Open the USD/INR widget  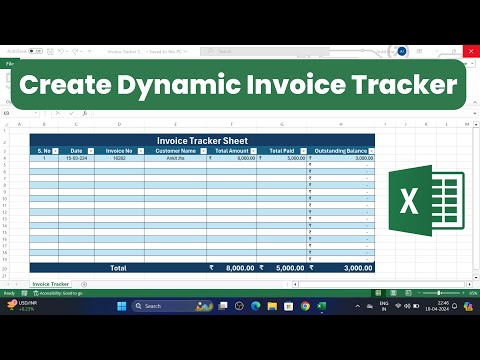22,306
